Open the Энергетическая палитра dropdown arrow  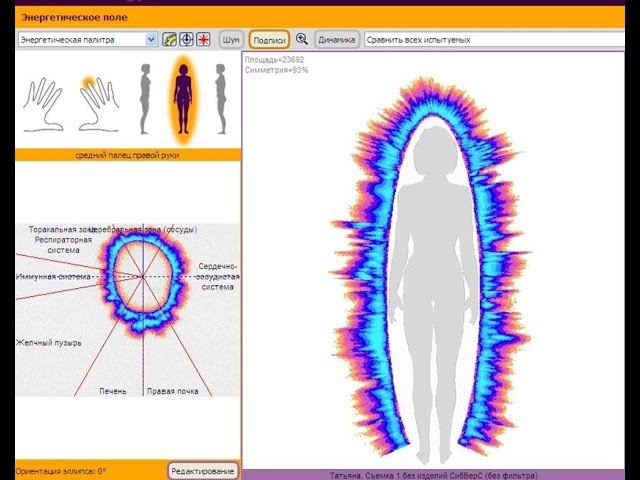tap(151, 40)
